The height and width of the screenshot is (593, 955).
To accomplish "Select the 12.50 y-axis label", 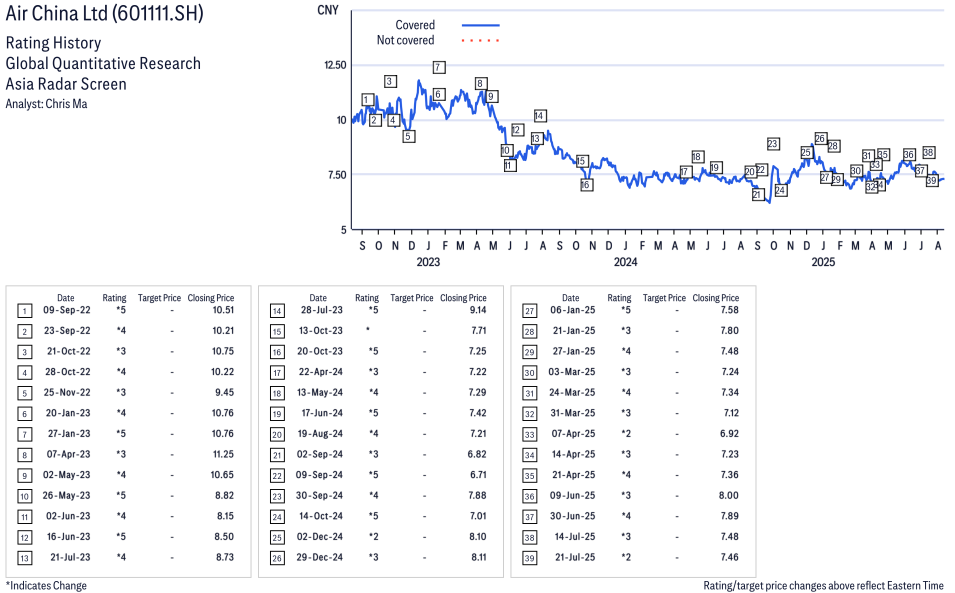I will (x=335, y=65).
